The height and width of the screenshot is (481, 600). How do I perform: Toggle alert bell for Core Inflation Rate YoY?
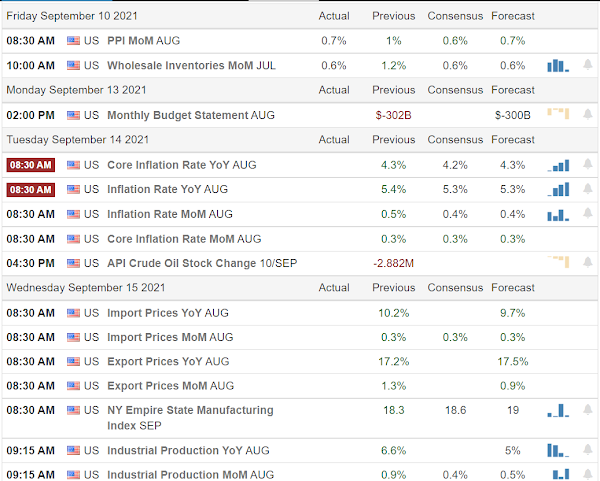(588, 165)
